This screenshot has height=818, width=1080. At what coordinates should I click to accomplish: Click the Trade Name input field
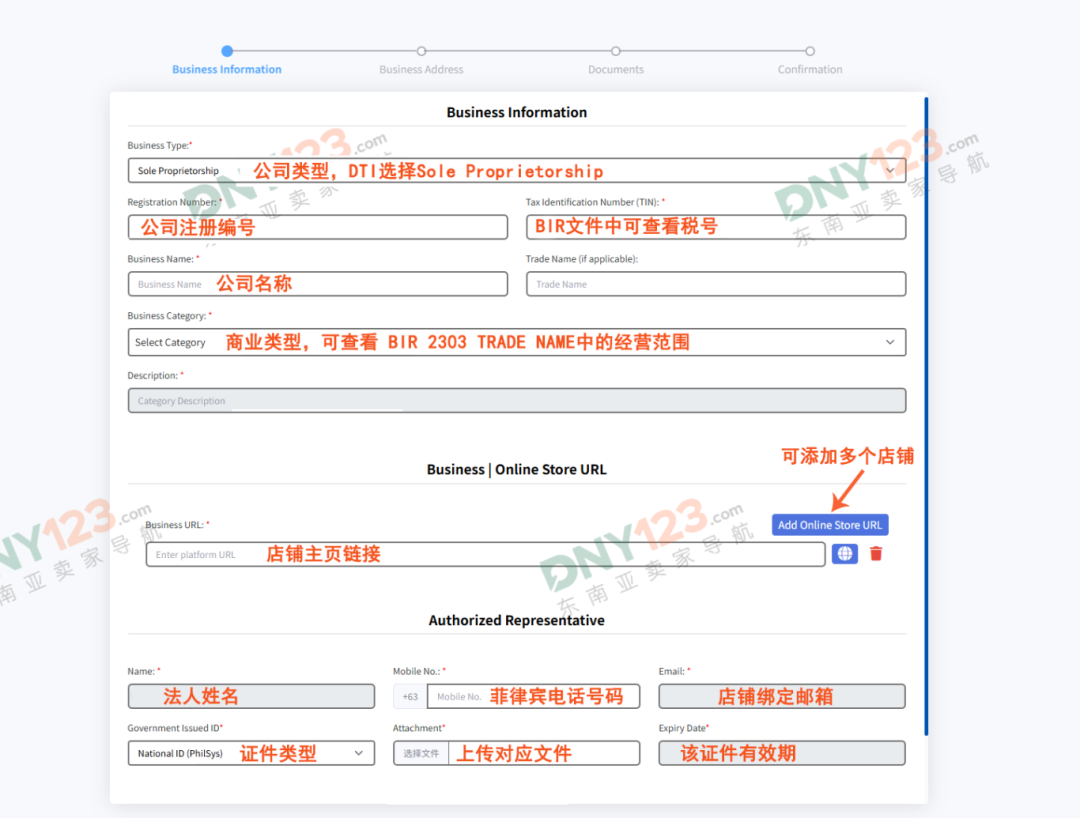[x=715, y=284]
